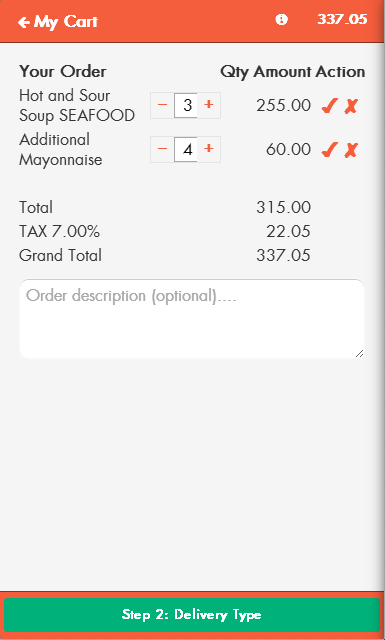
Task: Confirm the Hot and Sour Soup checkmark
Action: tap(329, 106)
